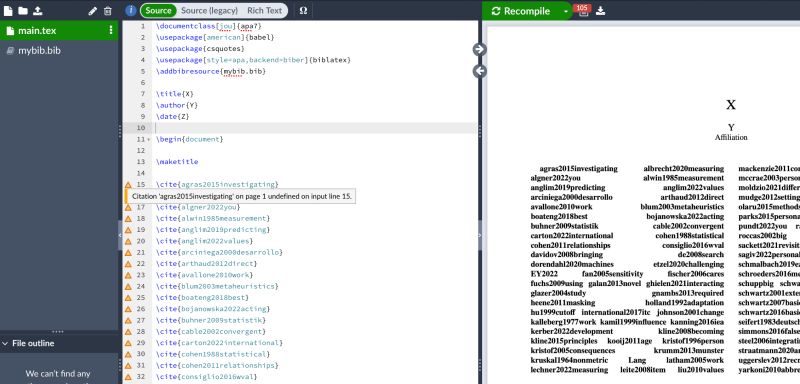Click the warning triangle on line 30
800x384 pixels.
(x=128, y=354)
